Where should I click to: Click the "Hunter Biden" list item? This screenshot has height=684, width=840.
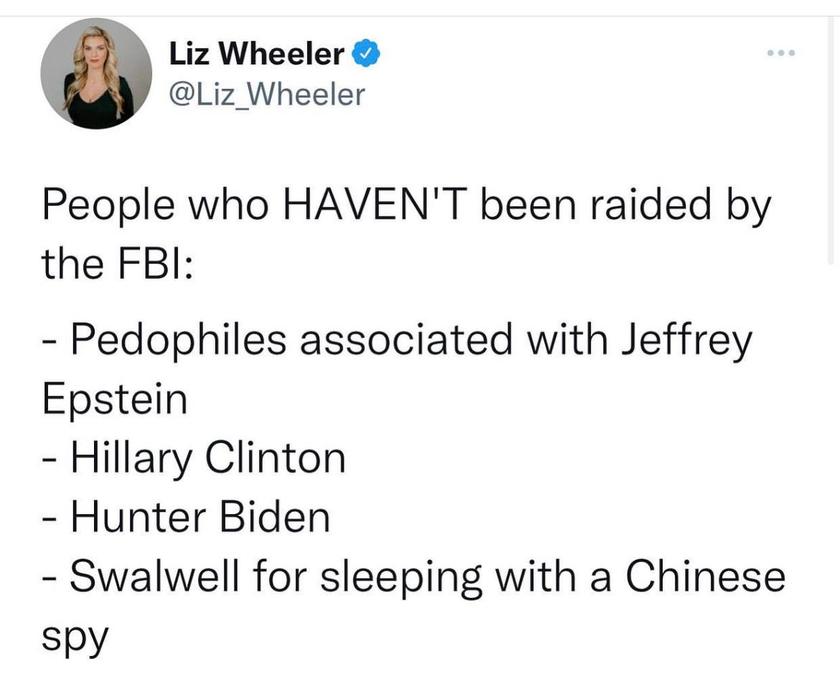(x=200, y=517)
